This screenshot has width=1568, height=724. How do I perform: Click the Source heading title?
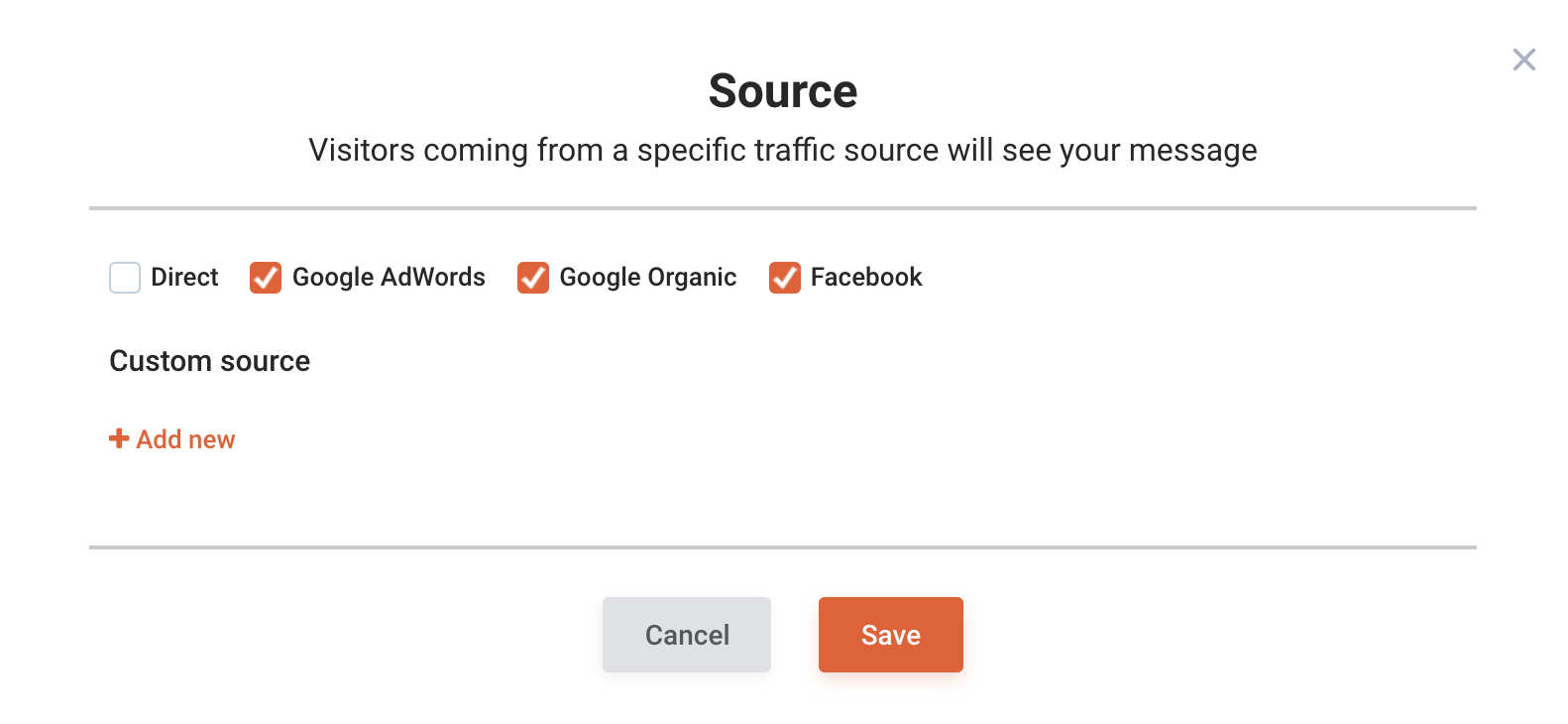click(783, 91)
